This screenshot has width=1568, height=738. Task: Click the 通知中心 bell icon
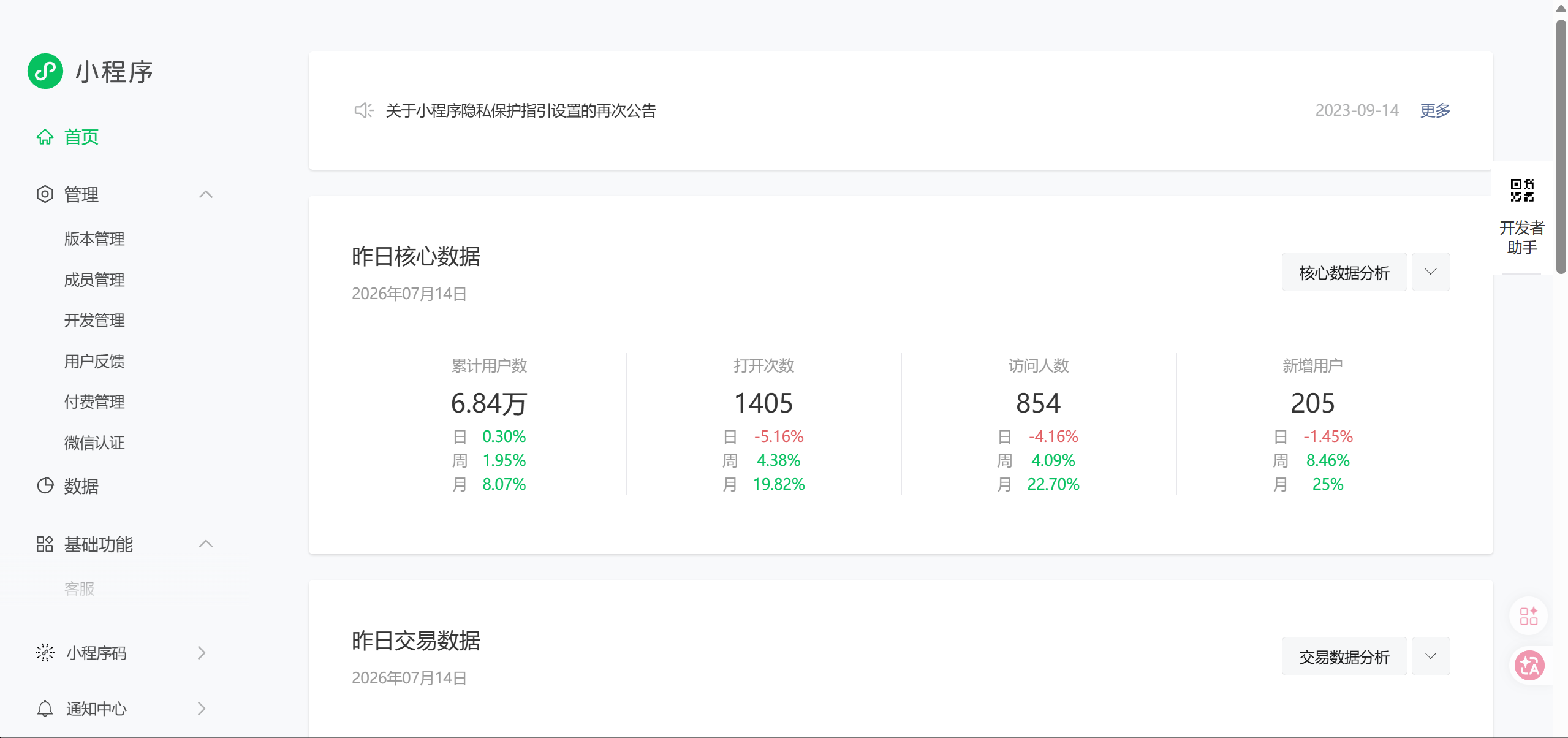coord(45,709)
